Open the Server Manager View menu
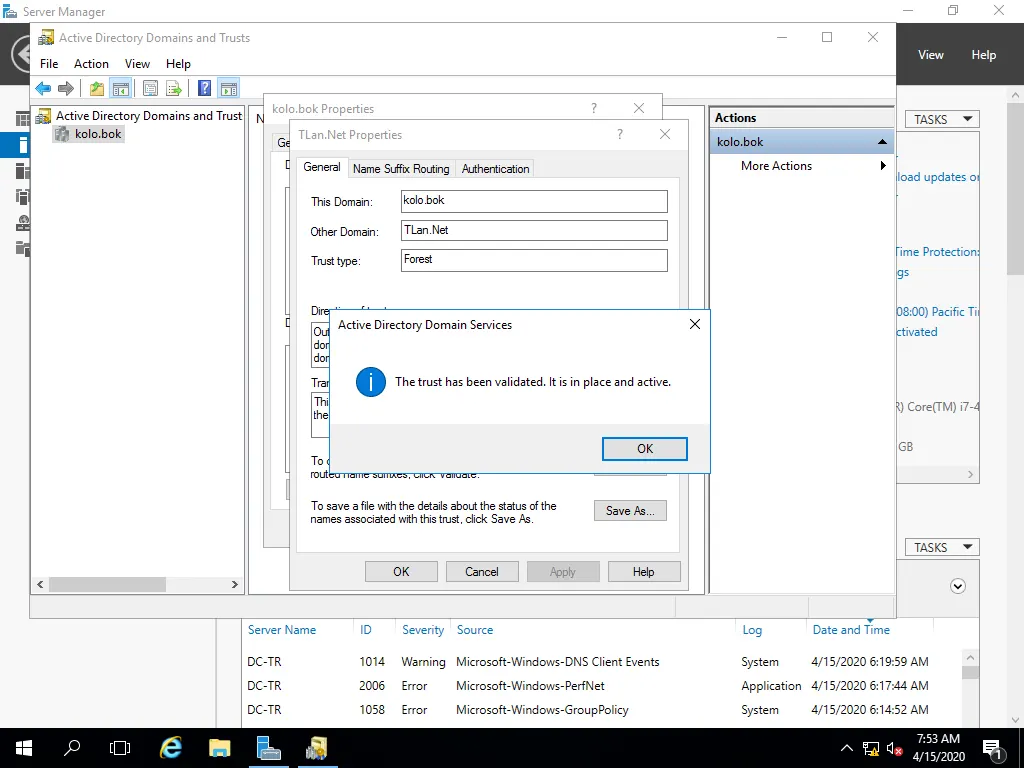This screenshot has width=1024, height=768. 931,55
